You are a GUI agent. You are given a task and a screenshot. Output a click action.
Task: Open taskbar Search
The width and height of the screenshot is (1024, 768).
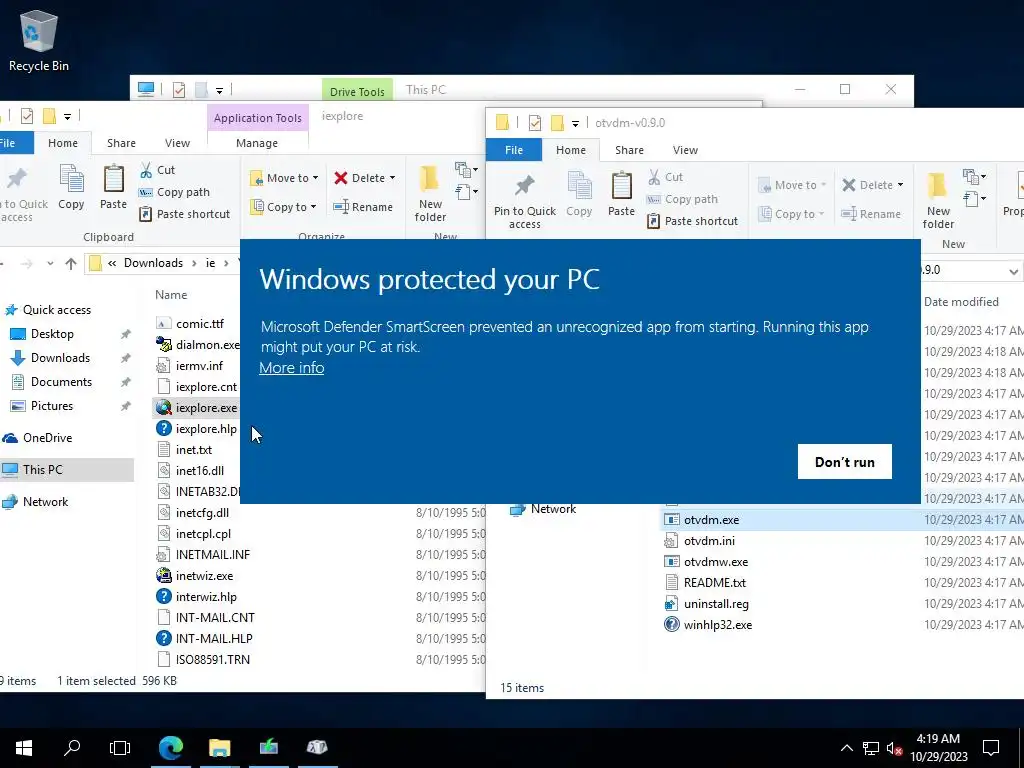click(x=72, y=748)
